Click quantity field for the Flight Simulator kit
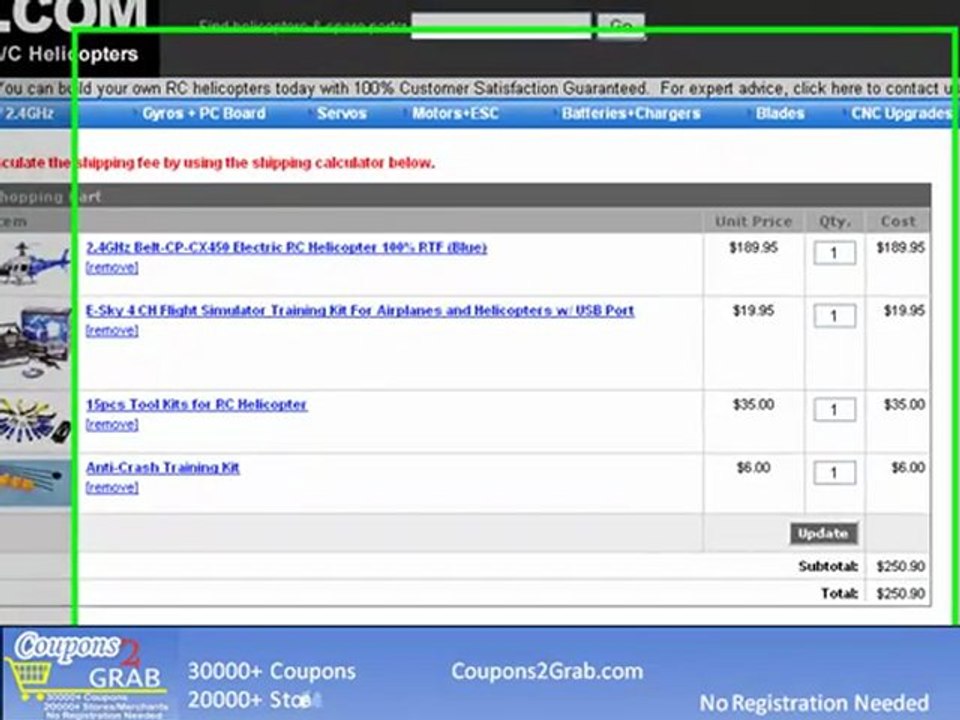 pyautogui.click(x=834, y=316)
